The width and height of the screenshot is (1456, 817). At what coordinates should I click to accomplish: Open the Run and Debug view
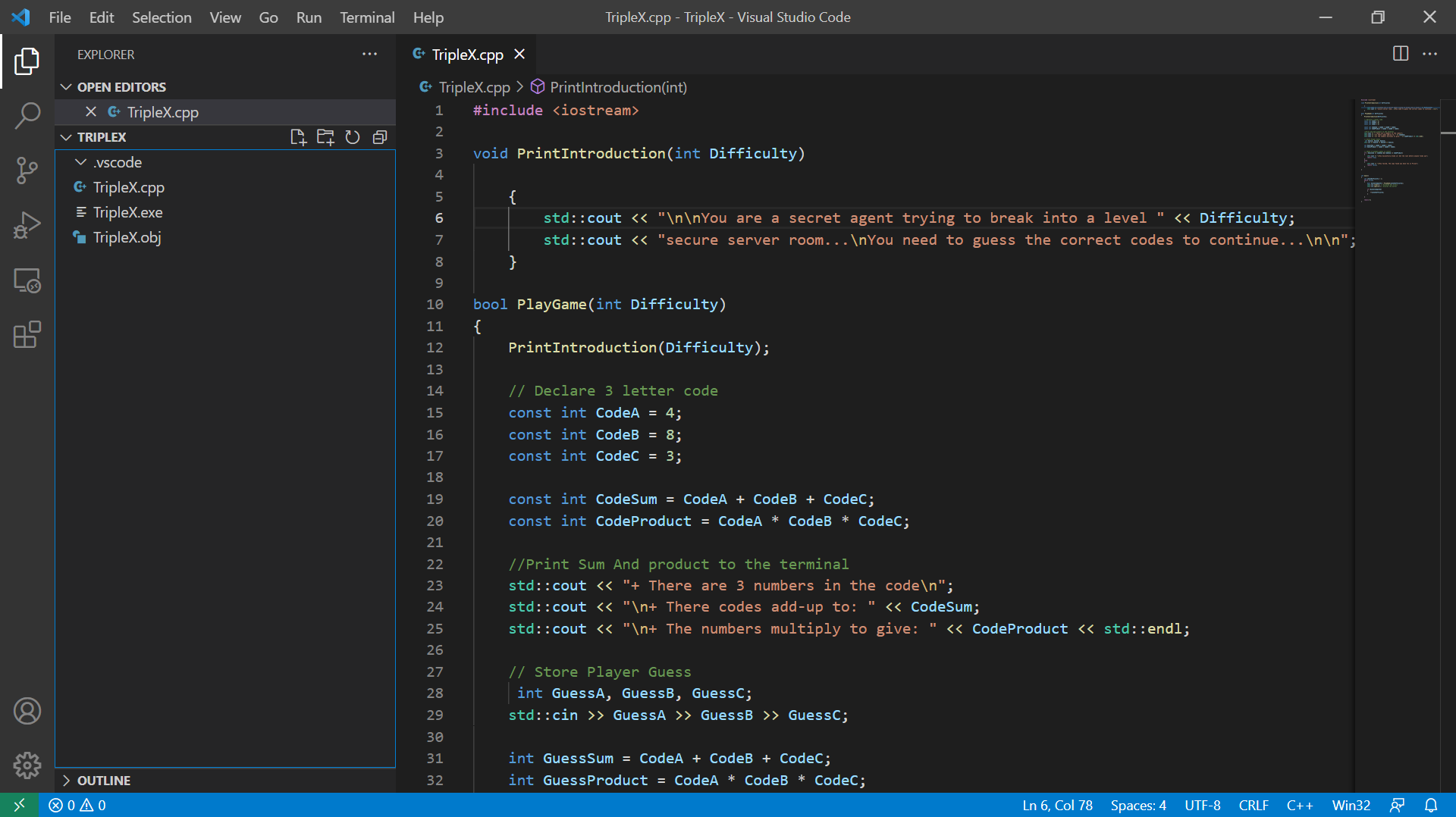click(x=27, y=225)
